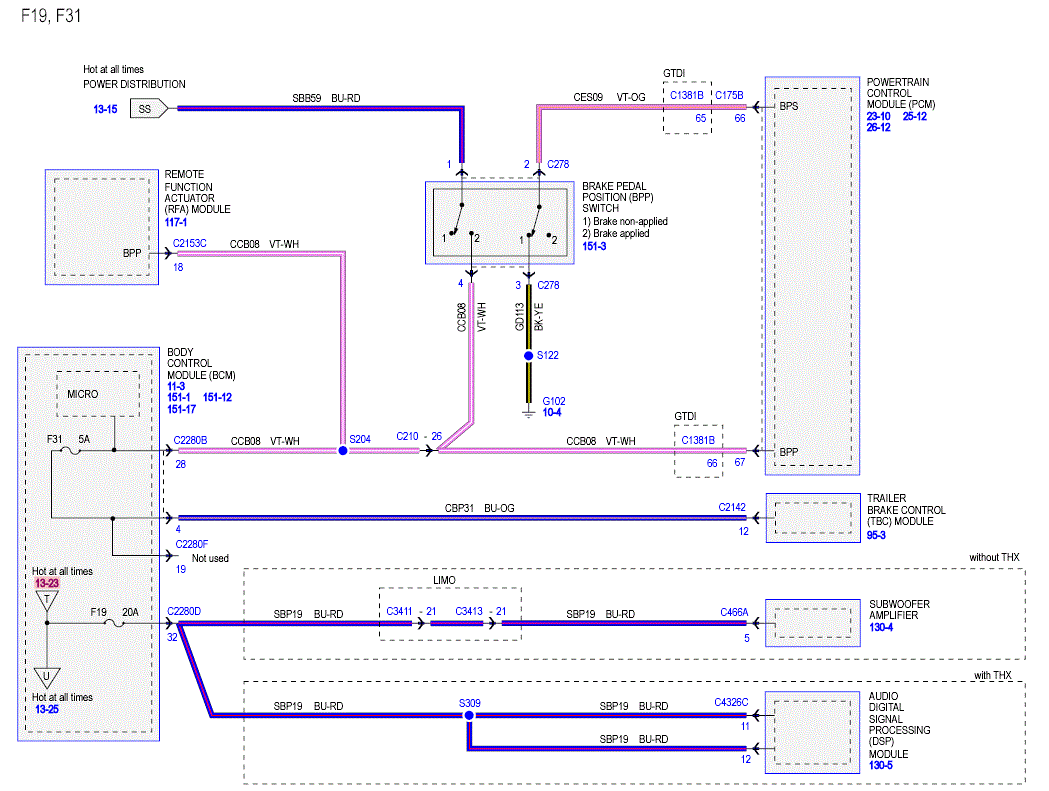Open the 117-1 RFA module reference

coord(176,222)
